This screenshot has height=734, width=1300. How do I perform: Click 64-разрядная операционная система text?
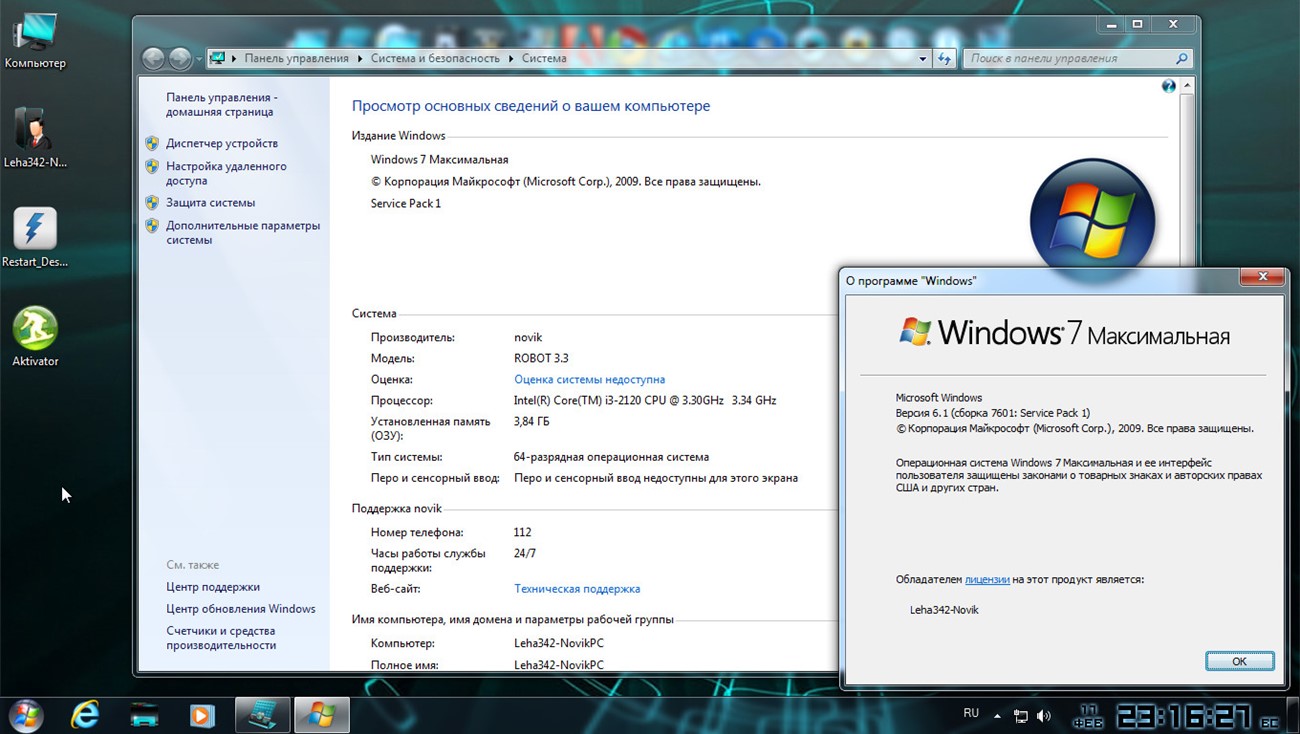pyautogui.click(x=611, y=457)
